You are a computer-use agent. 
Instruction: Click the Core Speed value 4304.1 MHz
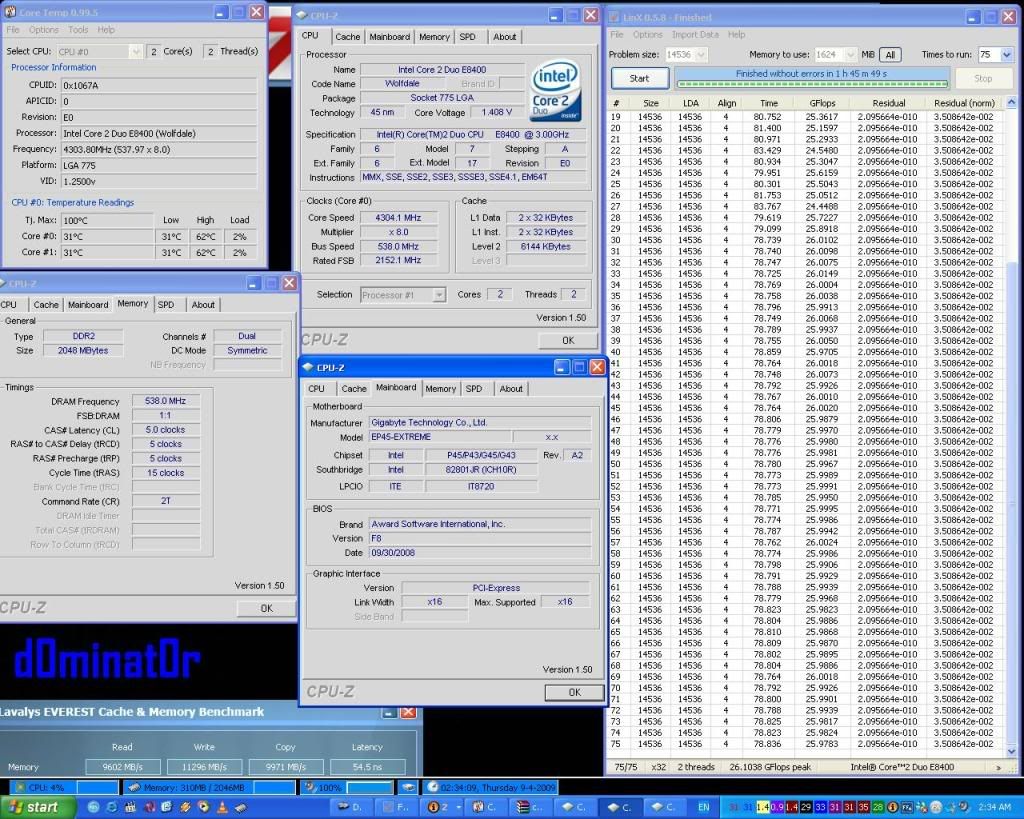(x=398, y=218)
